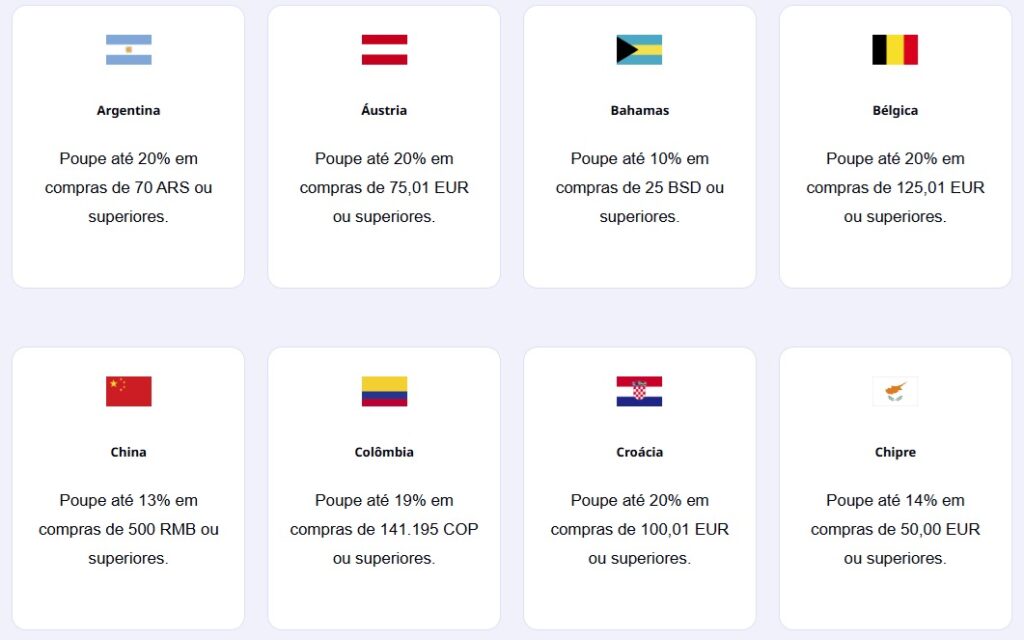Select the 25 BSD savings offer text
Image resolution: width=1024 pixels, height=640 pixels.
pyautogui.click(x=639, y=187)
